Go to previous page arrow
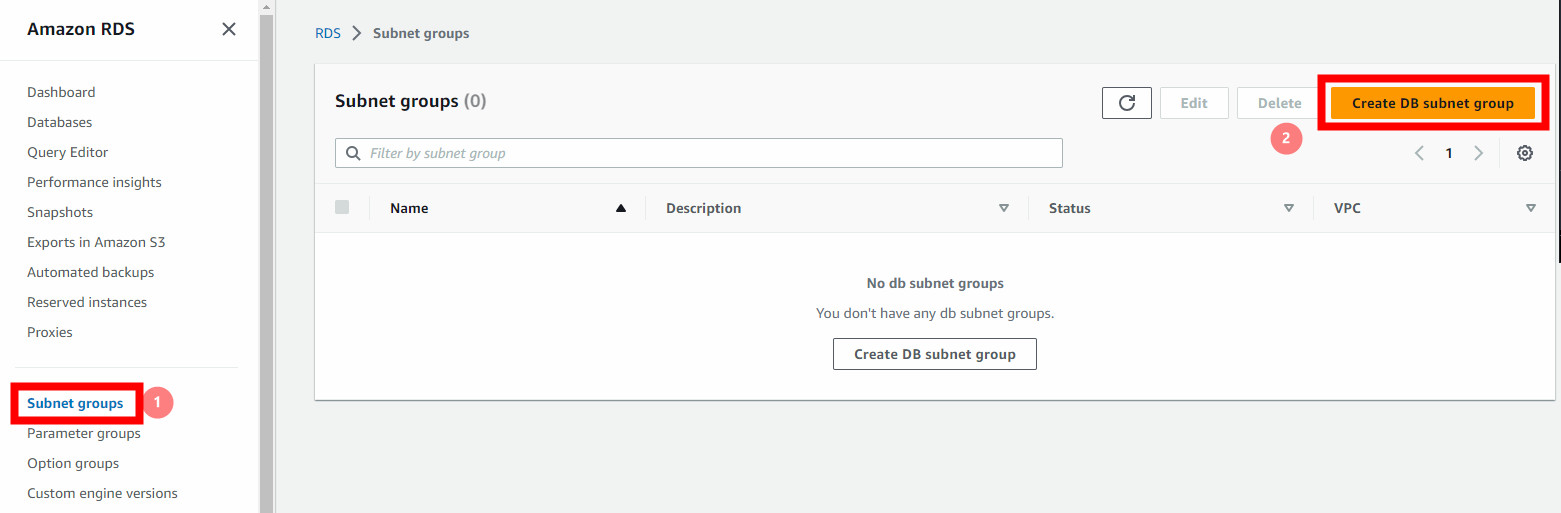The width and height of the screenshot is (1561, 513). [x=1419, y=153]
